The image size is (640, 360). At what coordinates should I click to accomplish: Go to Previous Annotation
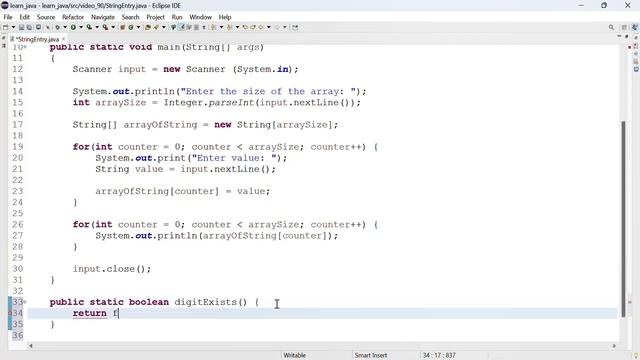[230, 27]
